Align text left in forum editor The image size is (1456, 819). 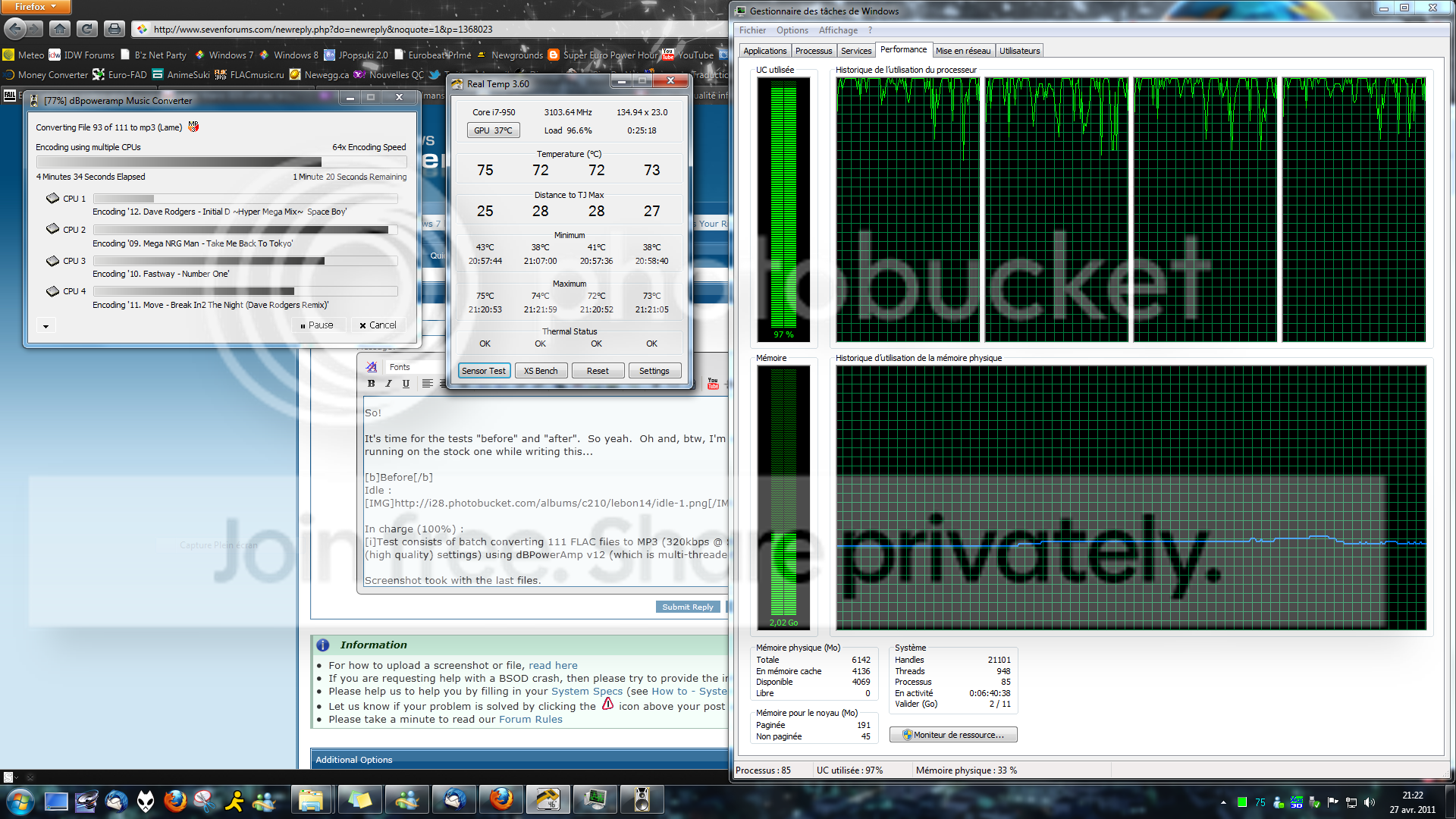[427, 384]
